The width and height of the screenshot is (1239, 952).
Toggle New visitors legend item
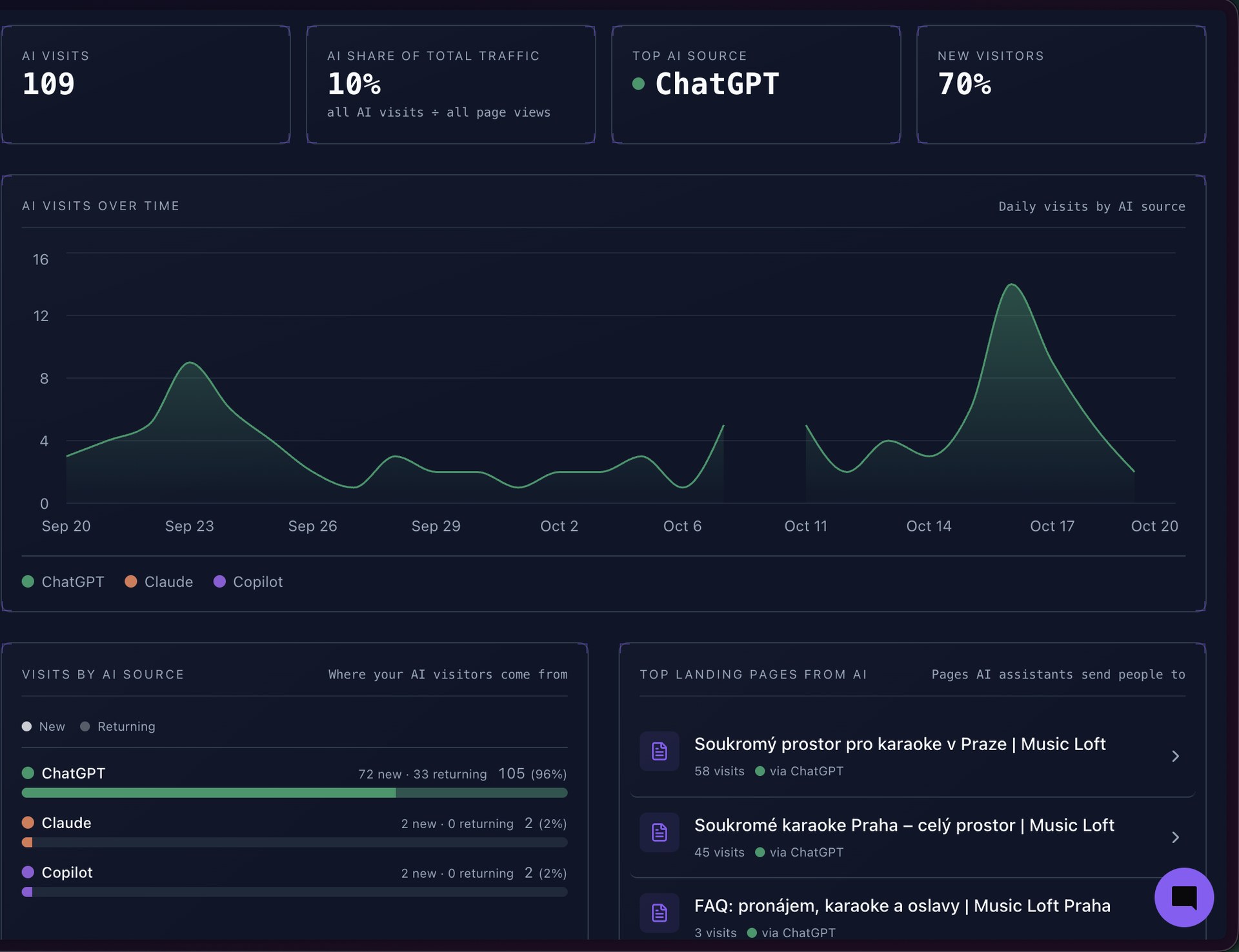pyautogui.click(x=44, y=726)
